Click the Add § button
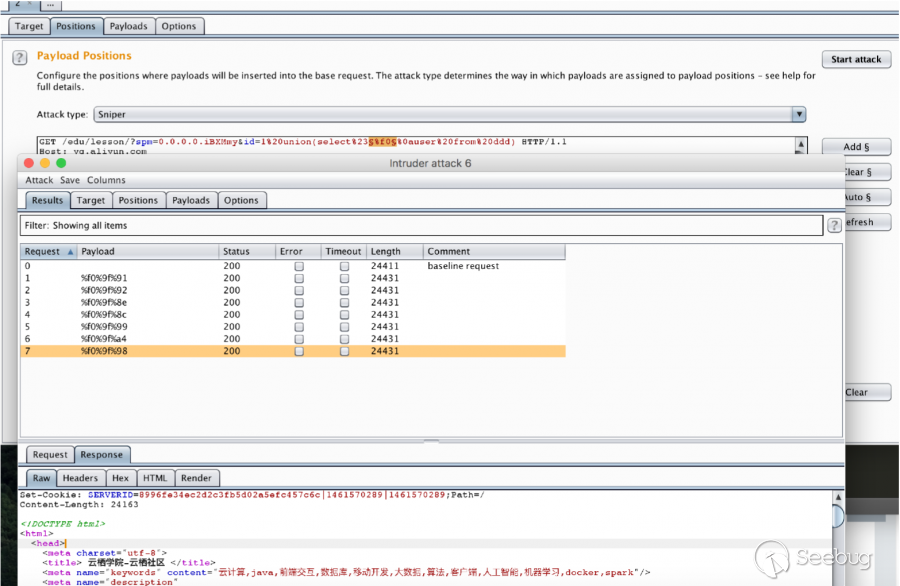The image size is (900, 586). pyautogui.click(x=856, y=147)
